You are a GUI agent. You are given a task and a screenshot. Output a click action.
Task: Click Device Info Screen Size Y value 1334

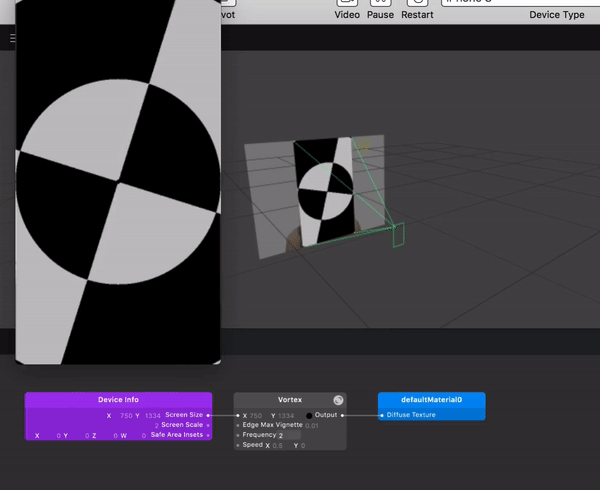(x=153, y=416)
